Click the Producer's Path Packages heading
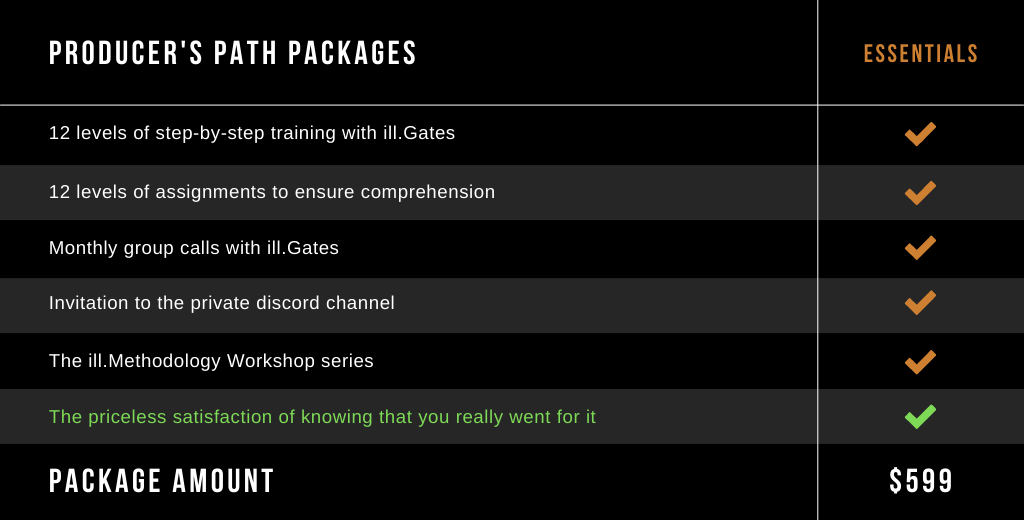Viewport: 1024px width, 520px height. point(232,53)
